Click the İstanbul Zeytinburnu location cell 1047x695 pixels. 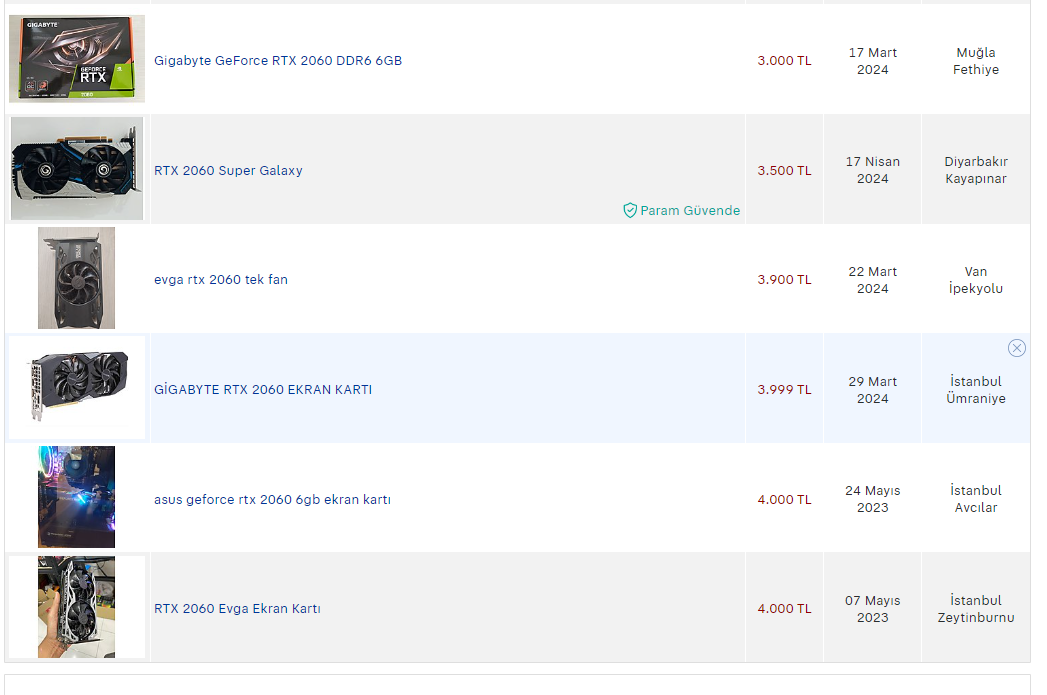975,609
